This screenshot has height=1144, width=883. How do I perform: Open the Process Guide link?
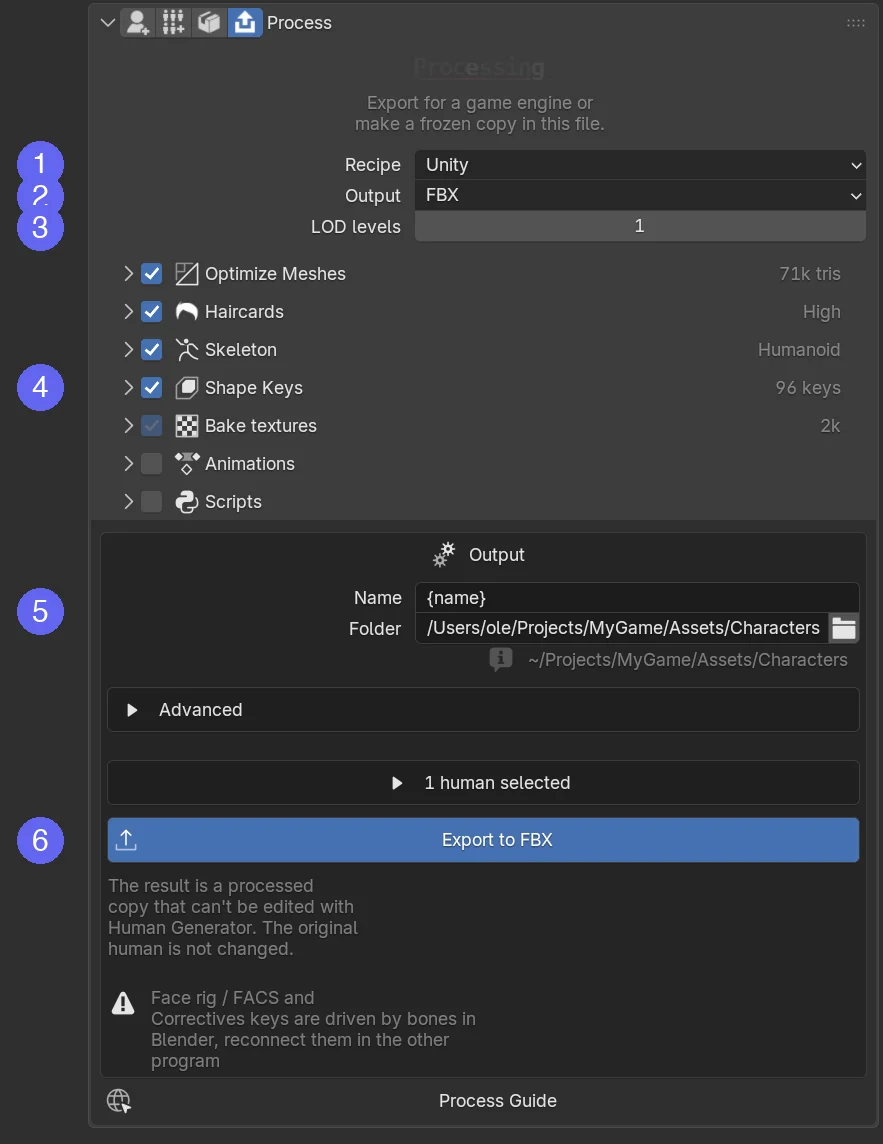[498, 1101]
